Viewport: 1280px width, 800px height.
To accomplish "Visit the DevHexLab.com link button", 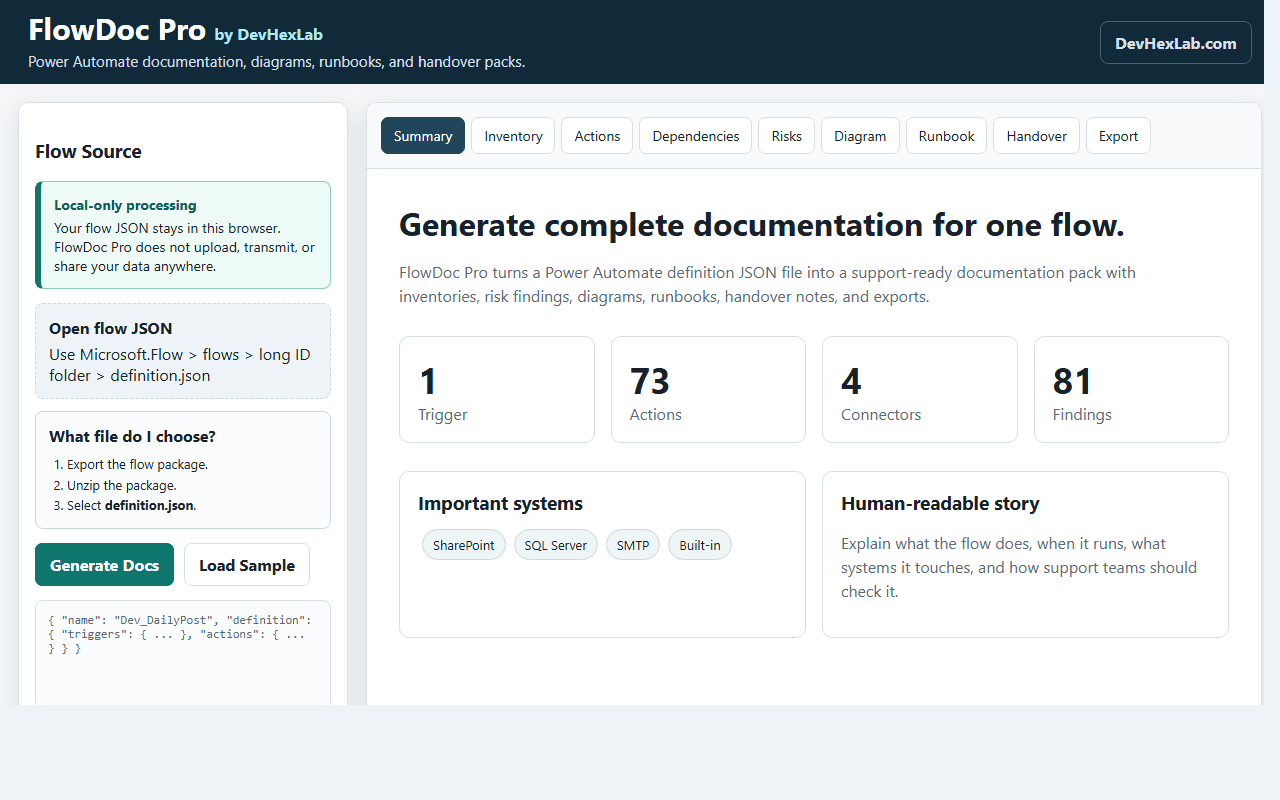I will [x=1176, y=43].
